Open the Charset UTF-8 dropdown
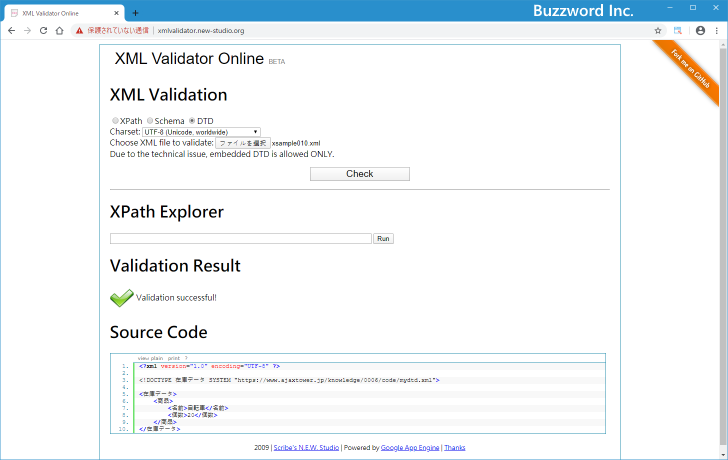Screen dimensions: 728x460 [201, 132]
